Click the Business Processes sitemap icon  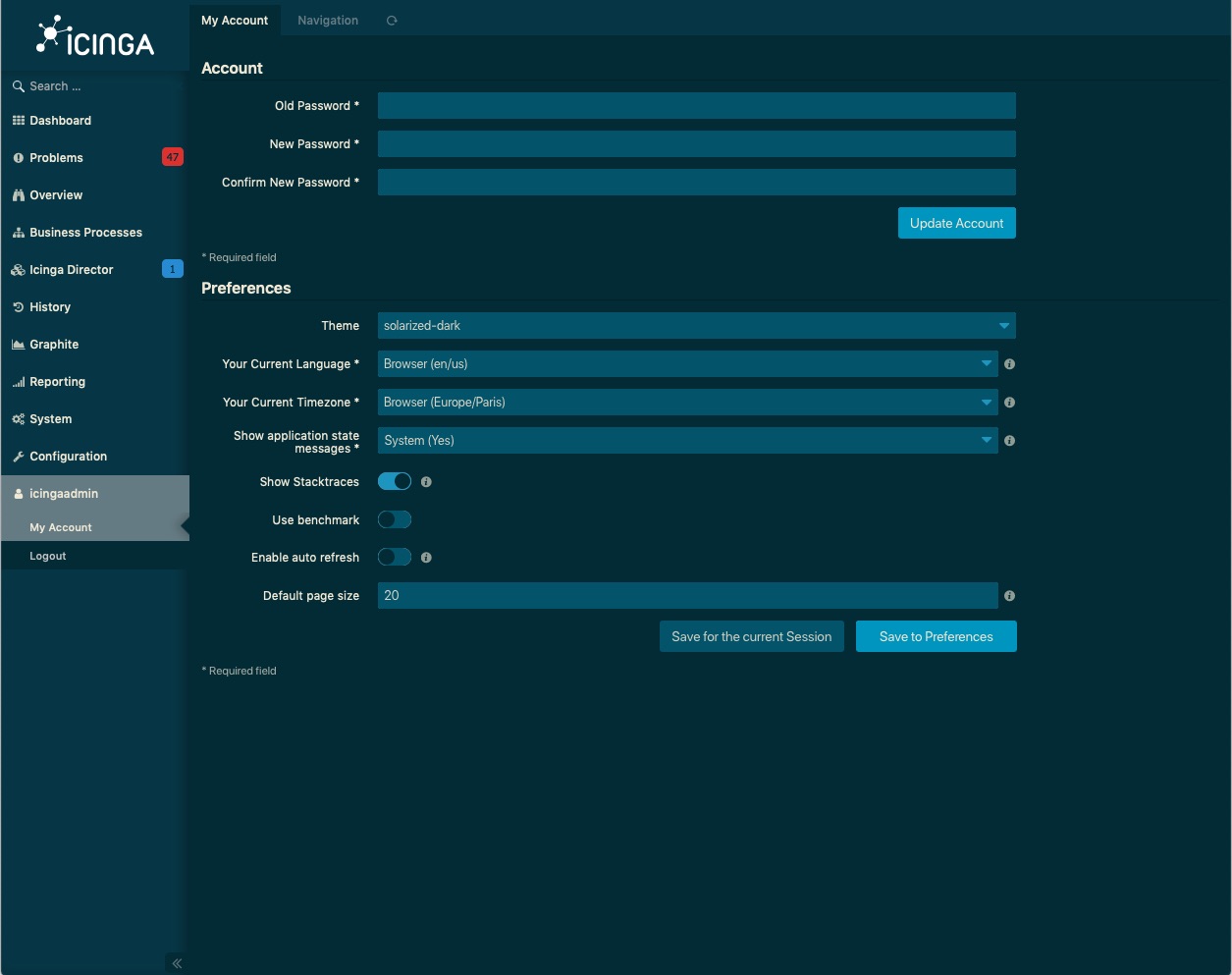coord(18,233)
